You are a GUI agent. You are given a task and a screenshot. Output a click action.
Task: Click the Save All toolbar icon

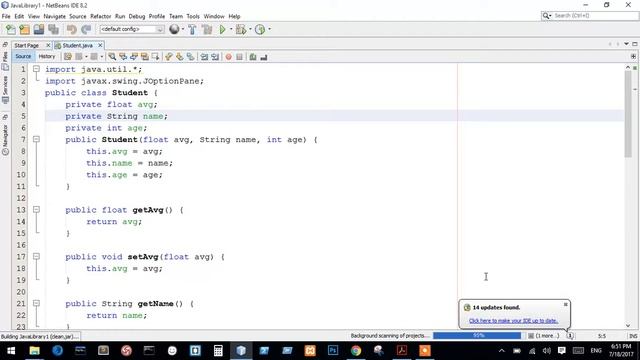[x=53, y=29]
